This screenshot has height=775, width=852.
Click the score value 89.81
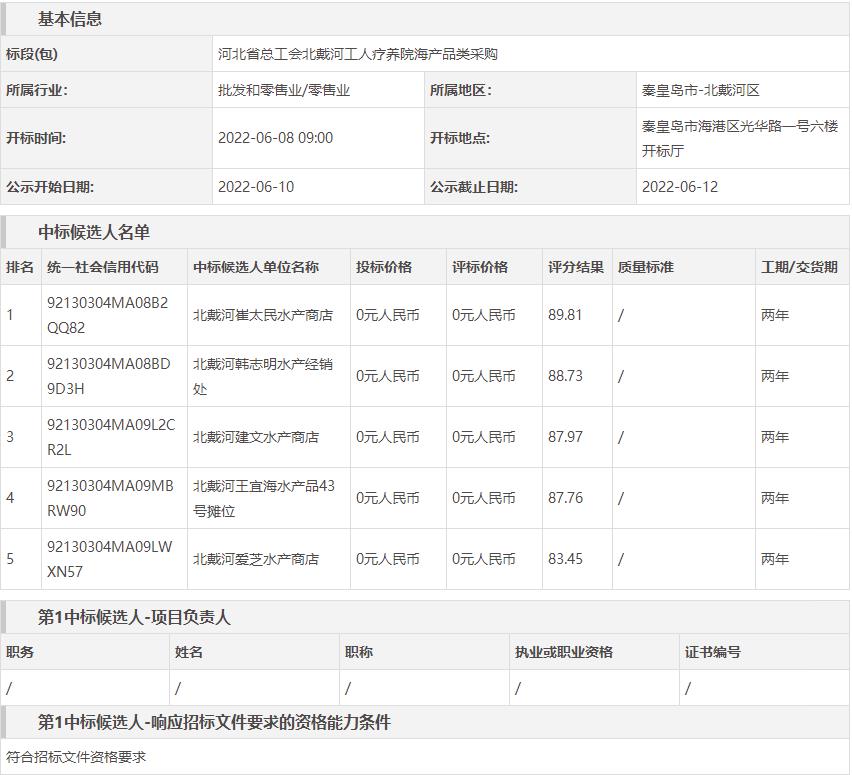[x=565, y=315]
